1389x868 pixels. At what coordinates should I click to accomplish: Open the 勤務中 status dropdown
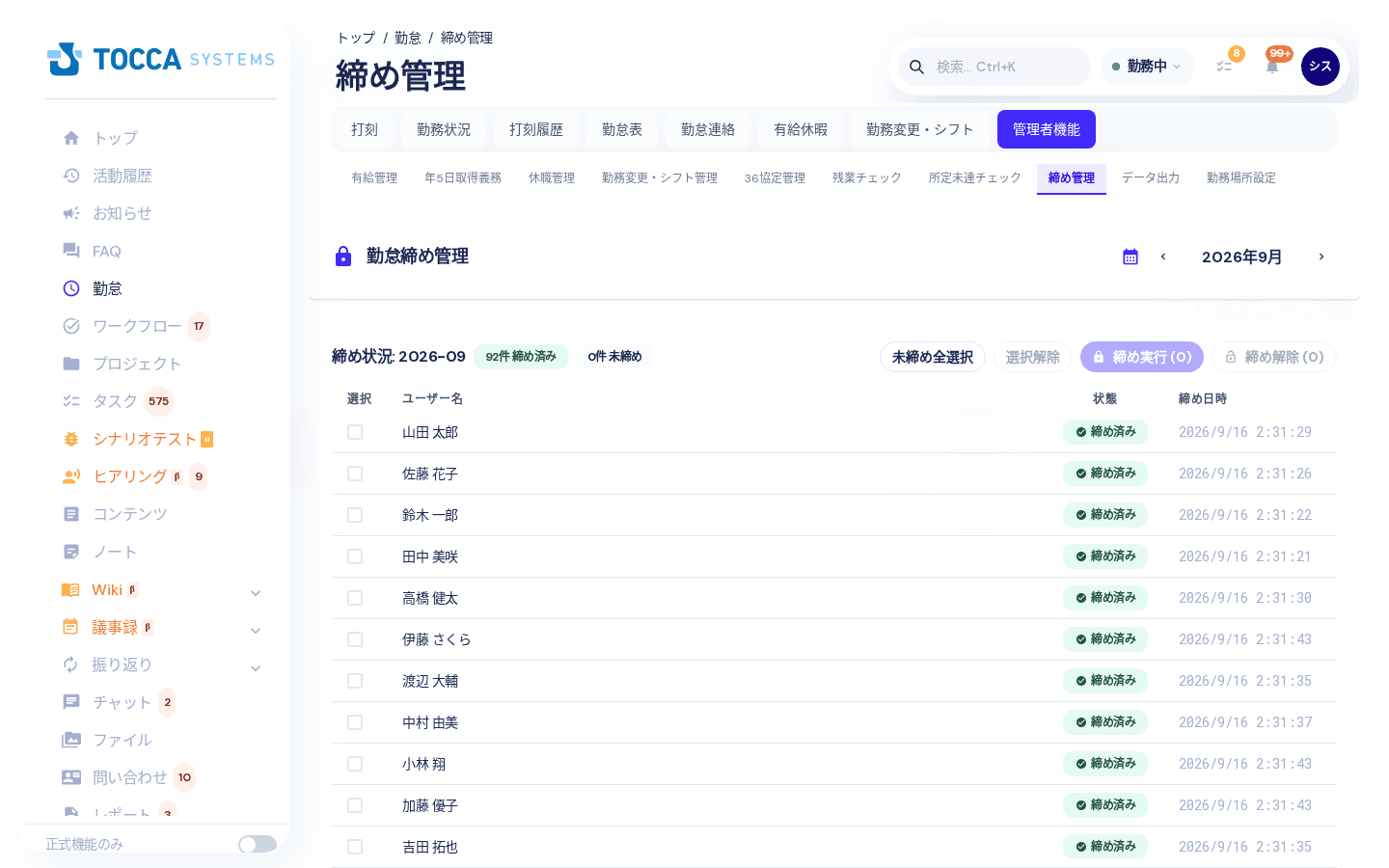pyautogui.click(x=1147, y=67)
